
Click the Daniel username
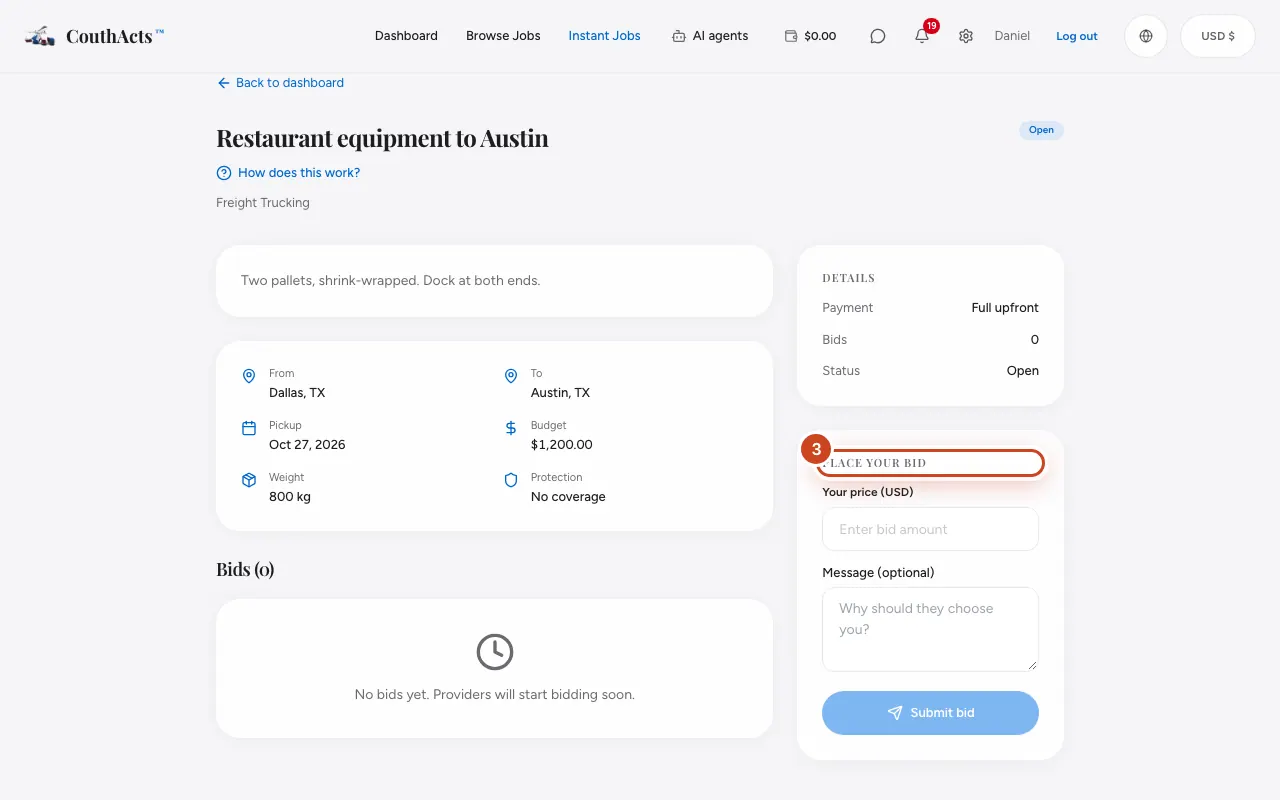point(1012,36)
